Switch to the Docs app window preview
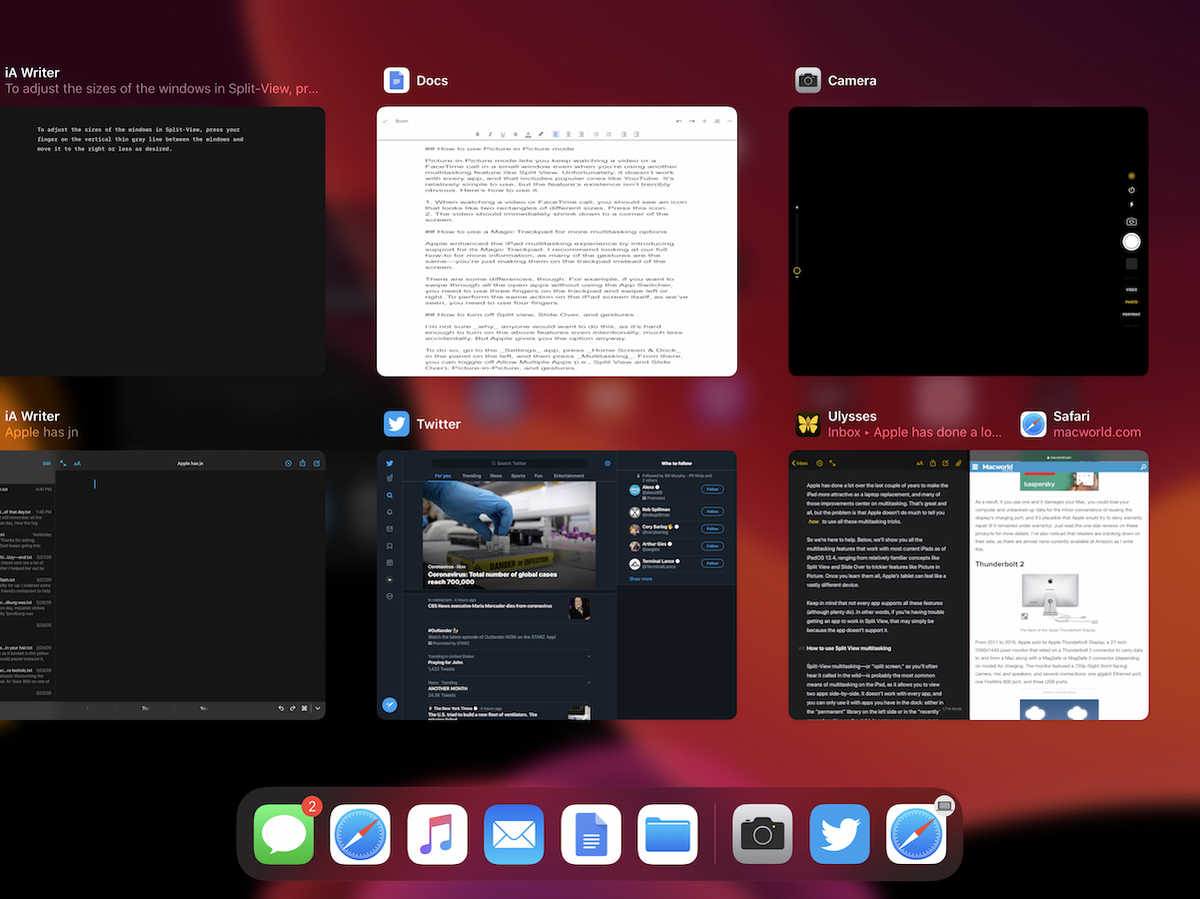 pos(556,241)
